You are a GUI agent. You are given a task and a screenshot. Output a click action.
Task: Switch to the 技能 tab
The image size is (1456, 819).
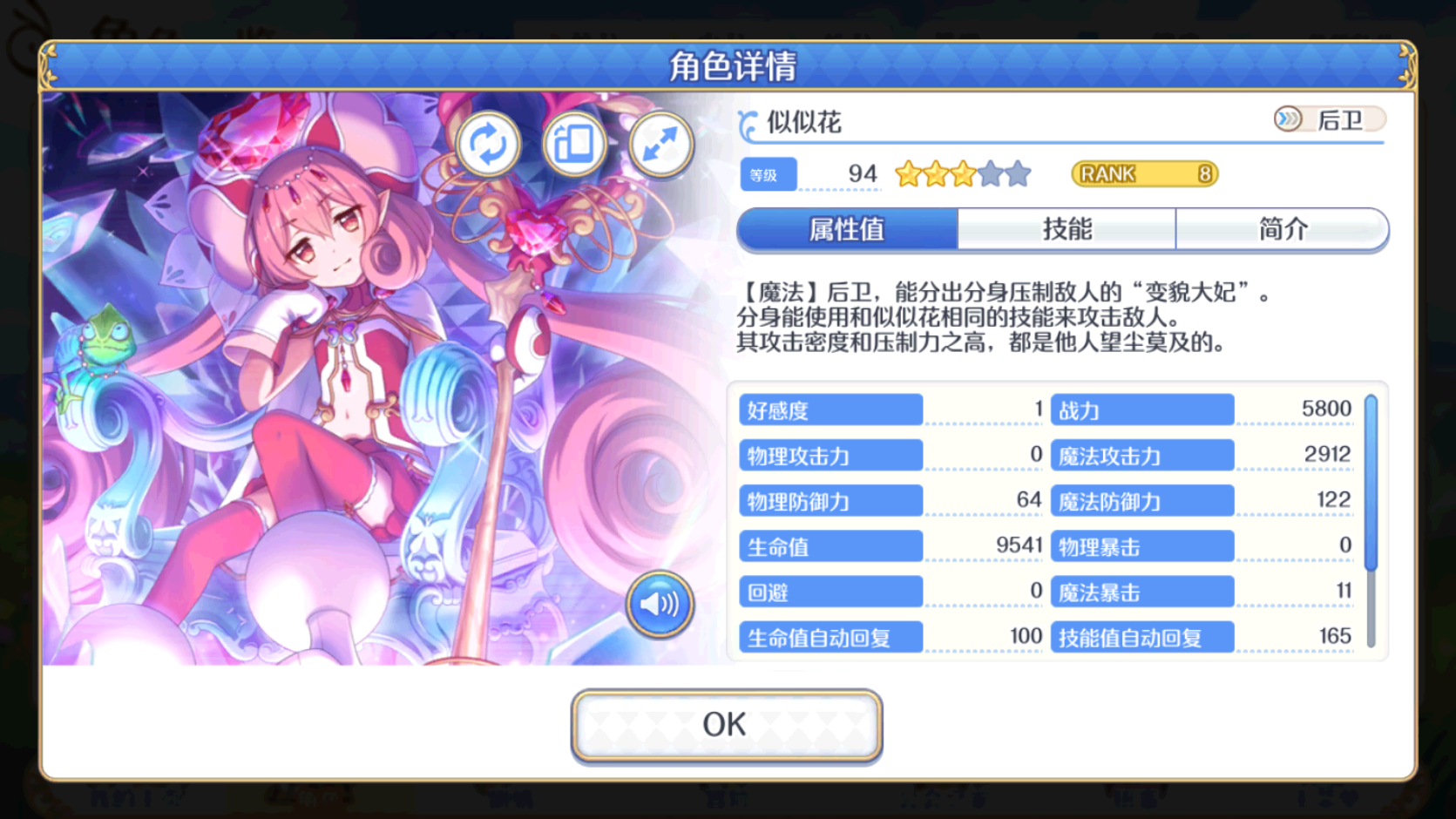pyautogui.click(x=1067, y=229)
